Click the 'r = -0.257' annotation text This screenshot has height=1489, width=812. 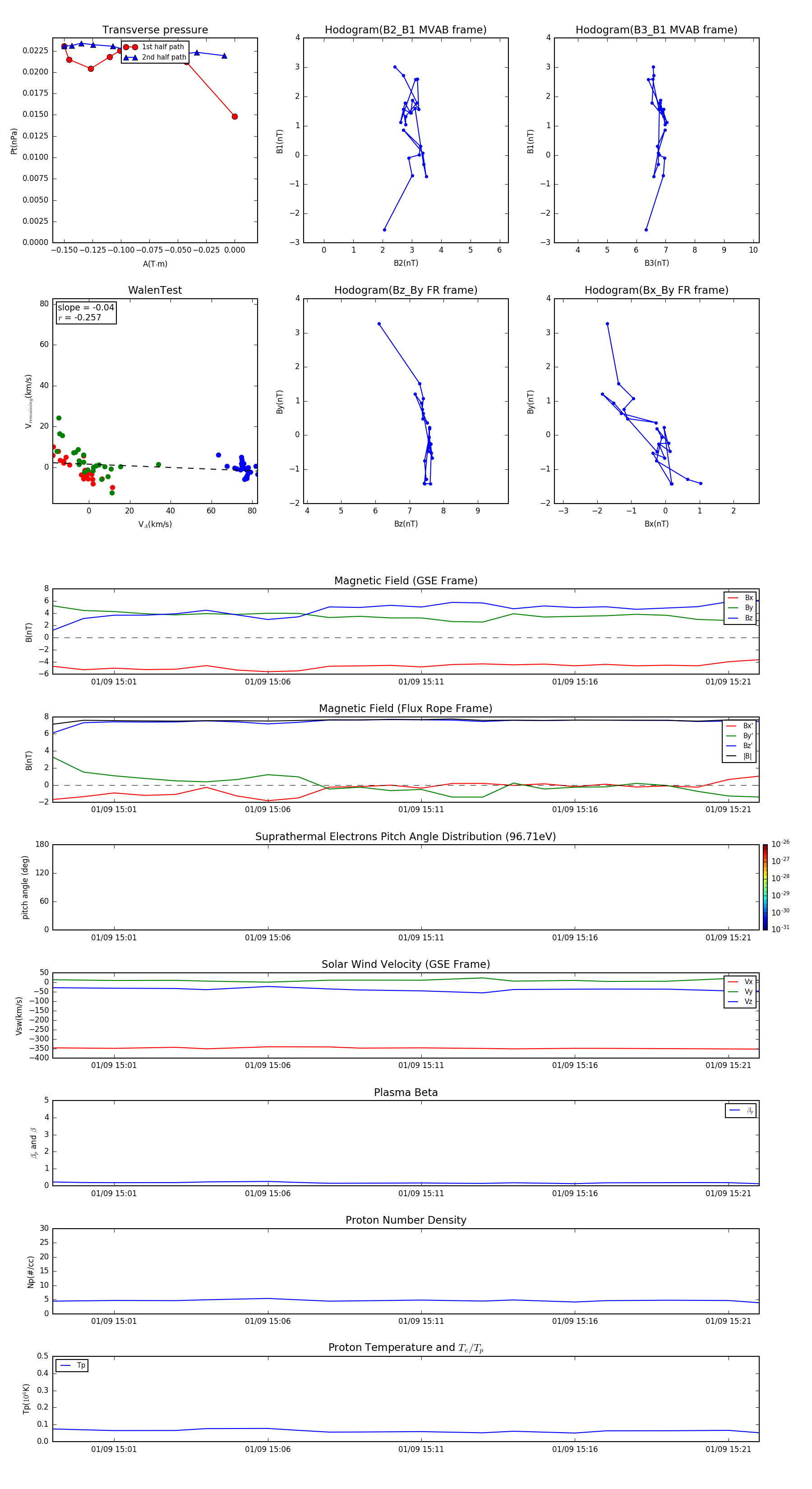click(x=80, y=317)
